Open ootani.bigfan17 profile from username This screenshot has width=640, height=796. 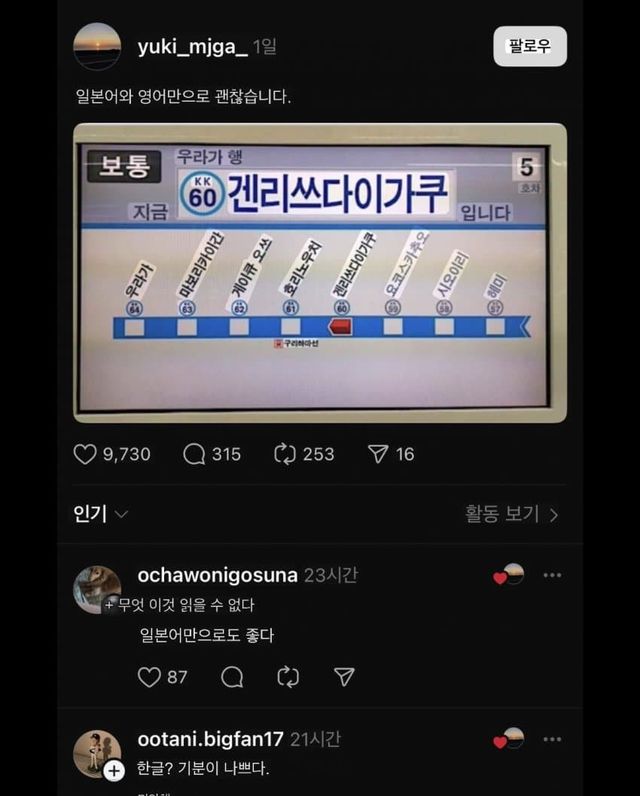[210, 739]
